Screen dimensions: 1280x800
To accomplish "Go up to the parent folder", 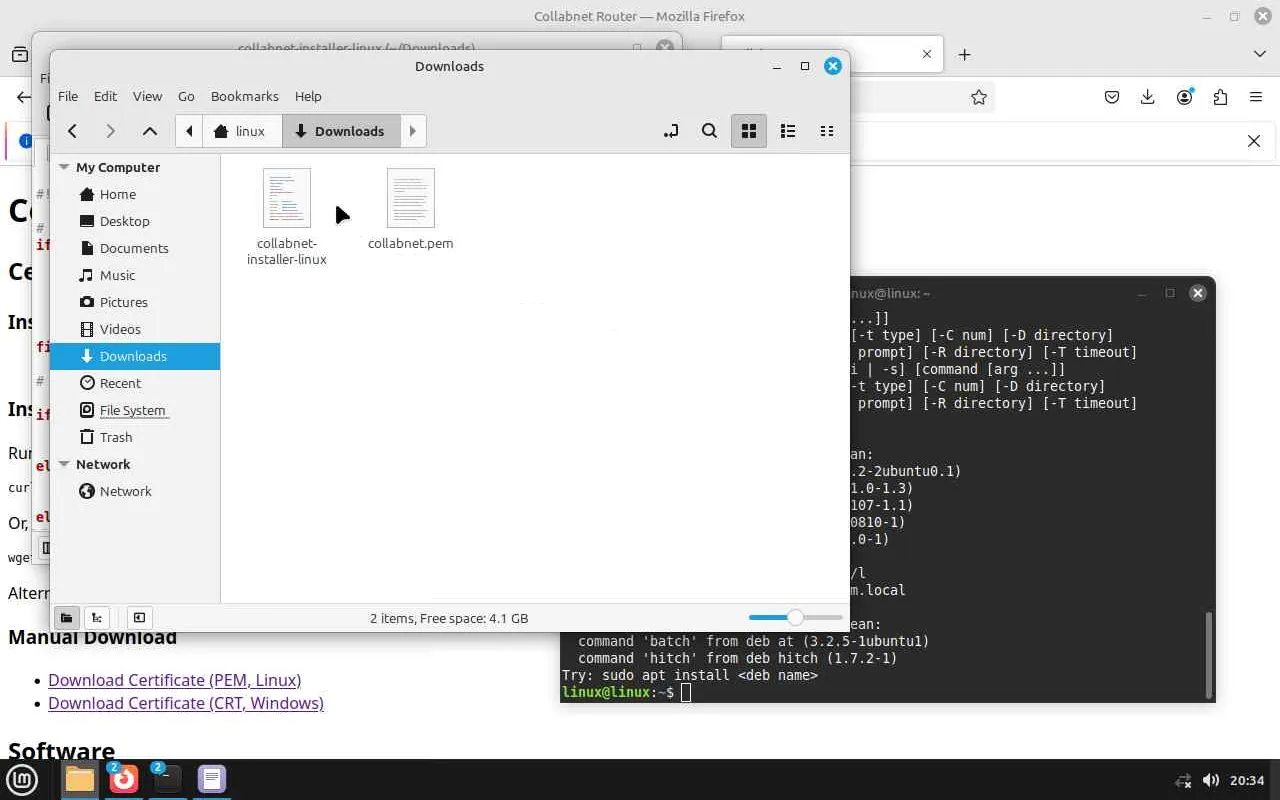I will 150,131.
